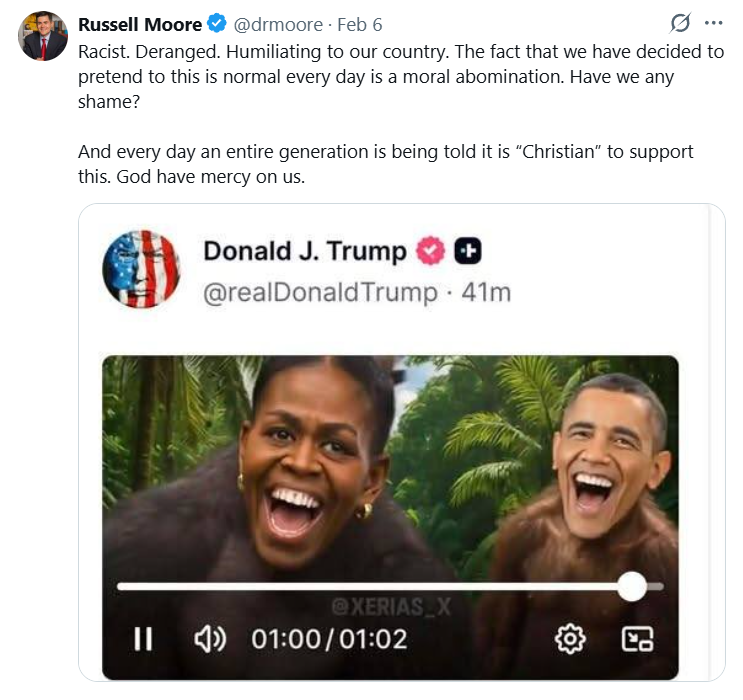This screenshot has width=743, height=700.
Task: Click the video progress slider handle
Action: (x=632, y=586)
